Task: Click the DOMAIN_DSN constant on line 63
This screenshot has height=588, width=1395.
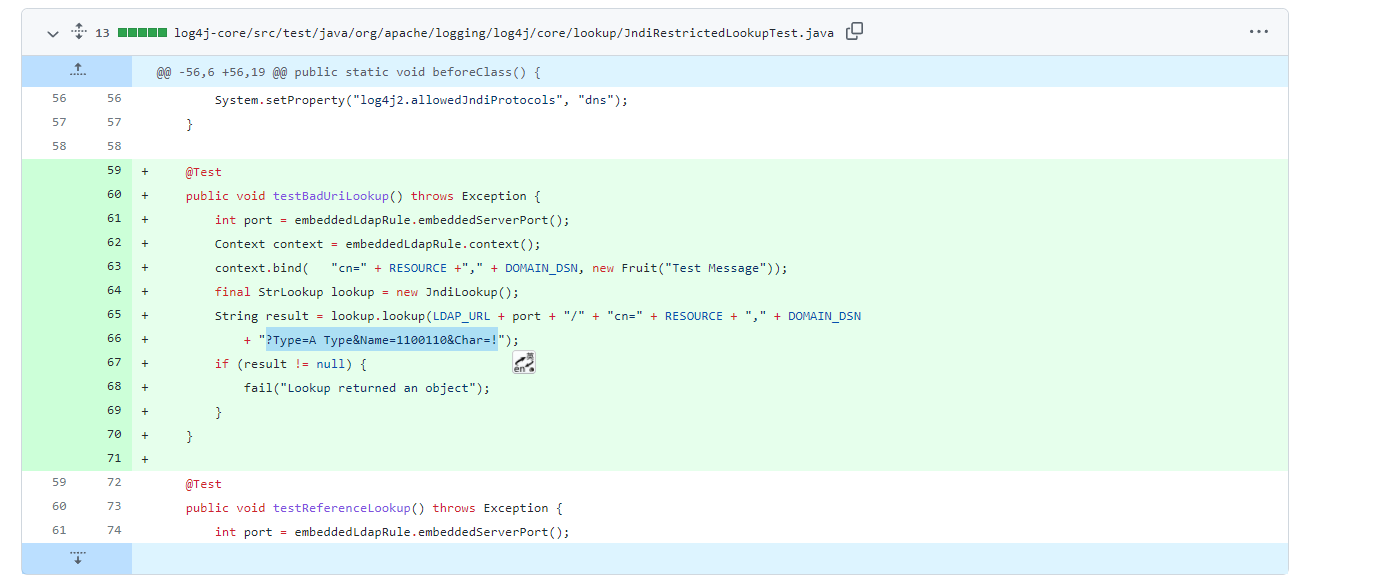Action: coord(541,268)
